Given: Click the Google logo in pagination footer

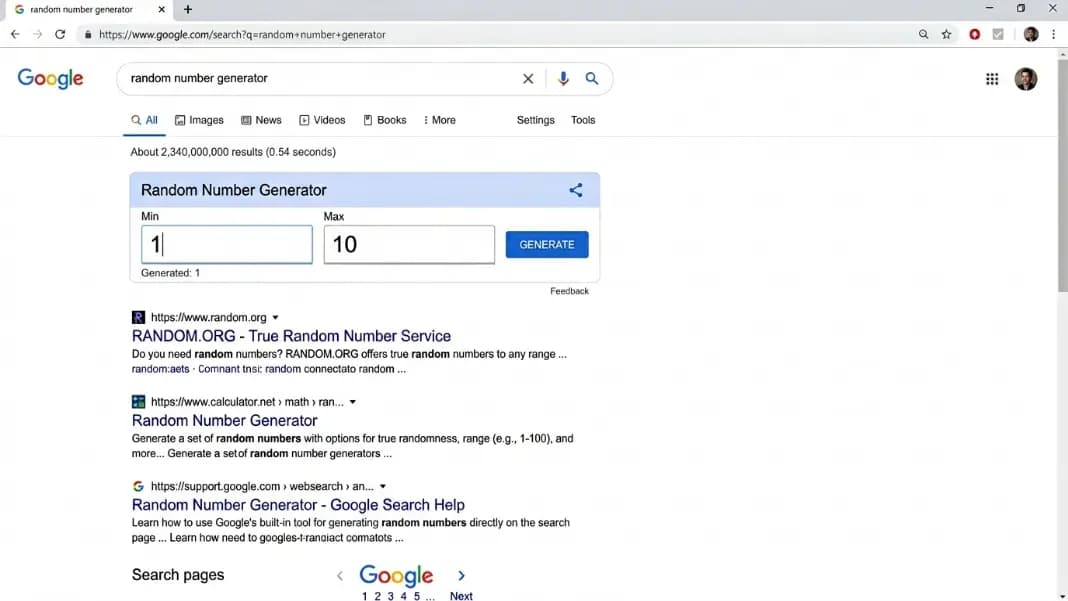Looking at the screenshot, I should [396, 576].
